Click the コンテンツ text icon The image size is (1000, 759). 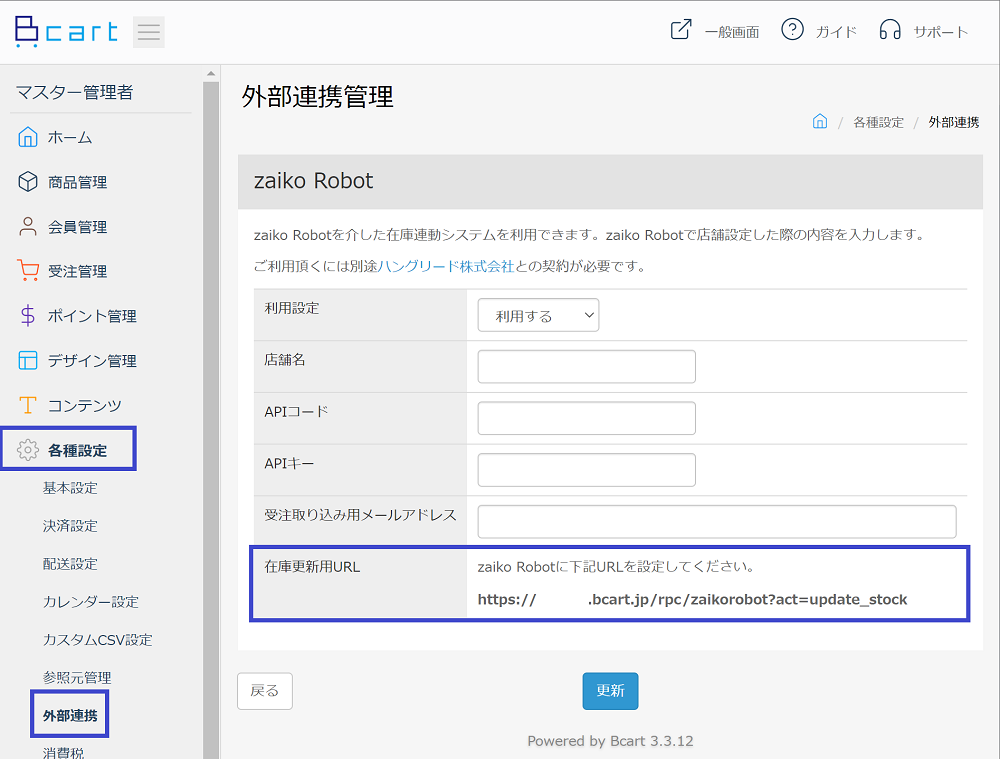[27, 405]
